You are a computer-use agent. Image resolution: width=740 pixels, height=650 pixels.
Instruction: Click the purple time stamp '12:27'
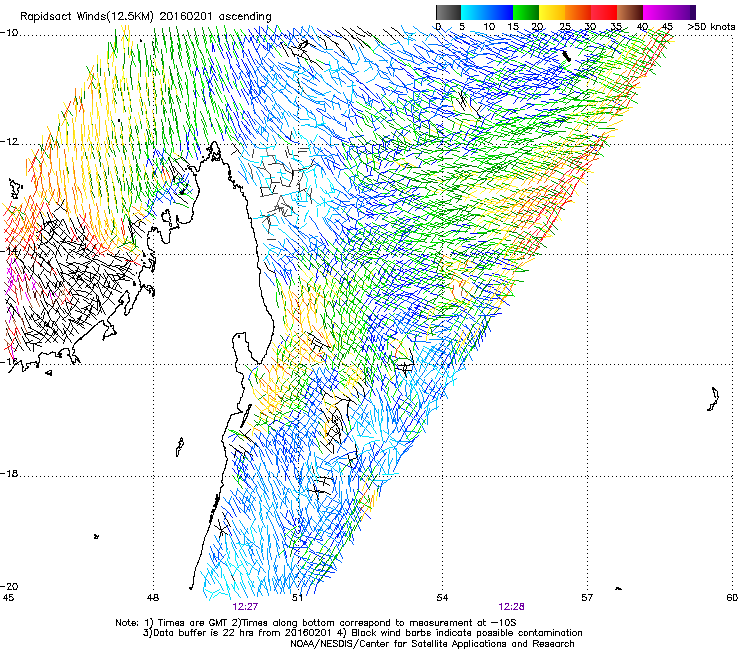pos(245,607)
